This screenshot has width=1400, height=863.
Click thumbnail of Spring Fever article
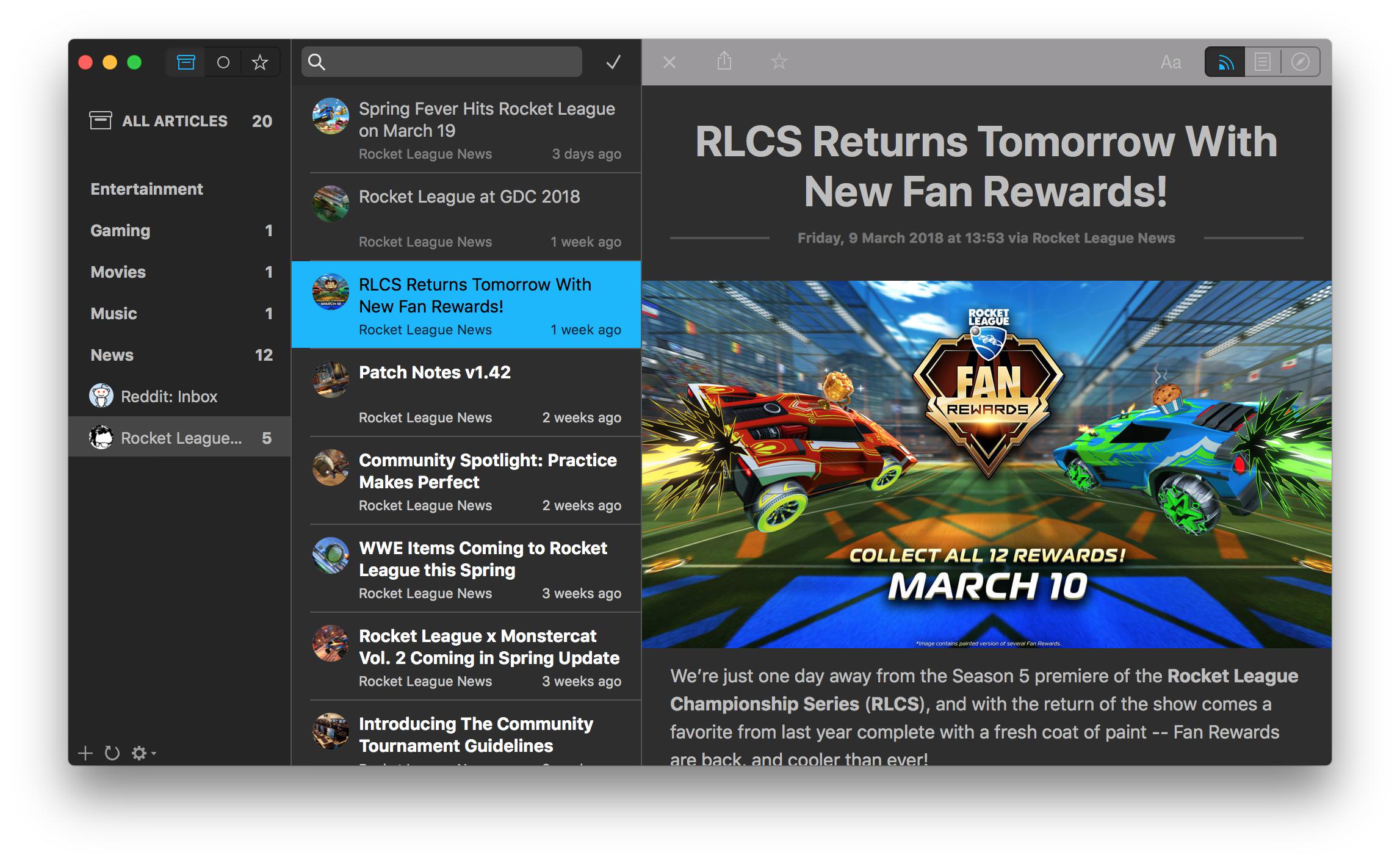331,116
